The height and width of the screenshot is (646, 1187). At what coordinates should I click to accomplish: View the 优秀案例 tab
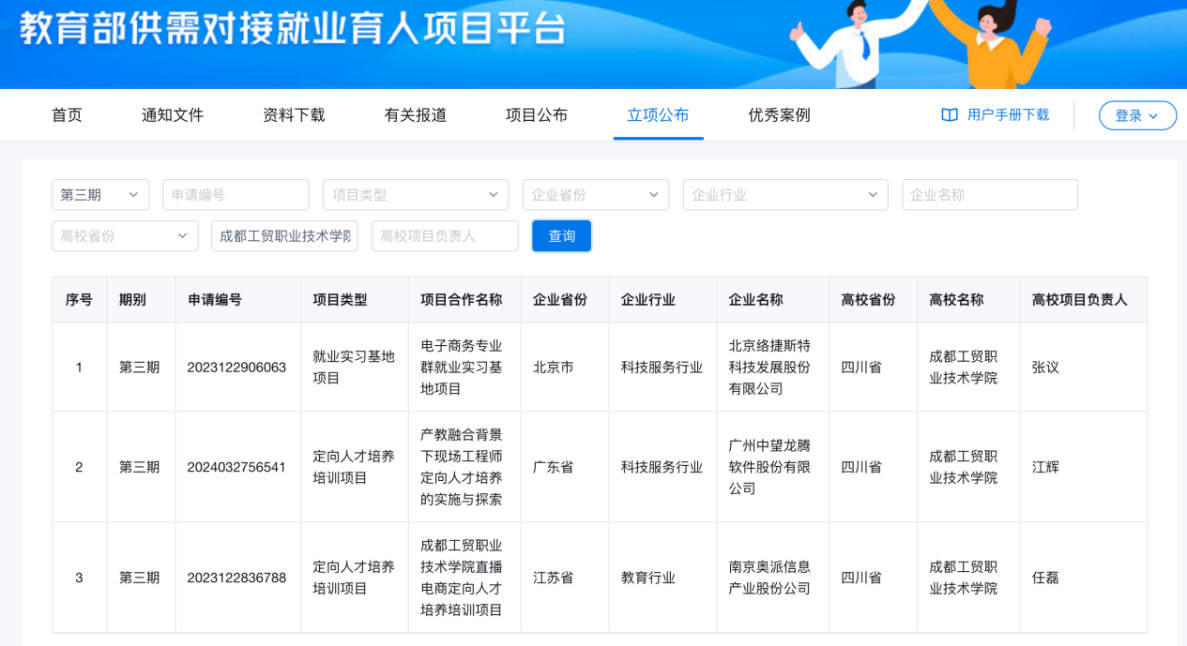[x=779, y=115]
